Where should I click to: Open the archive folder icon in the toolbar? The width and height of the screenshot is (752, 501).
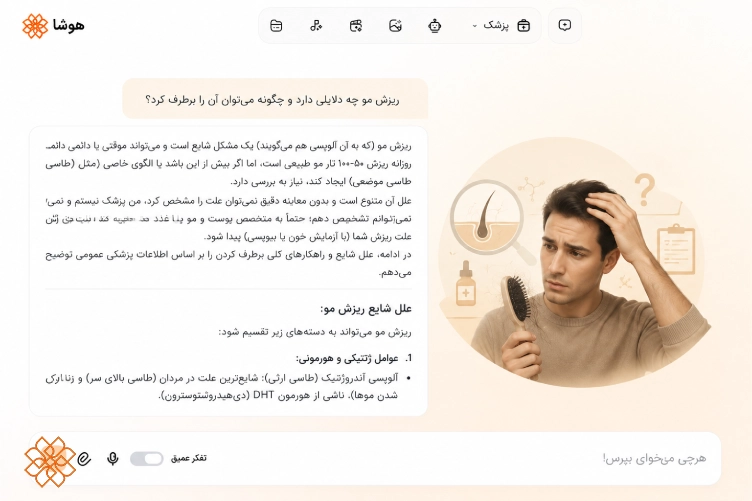(276, 25)
